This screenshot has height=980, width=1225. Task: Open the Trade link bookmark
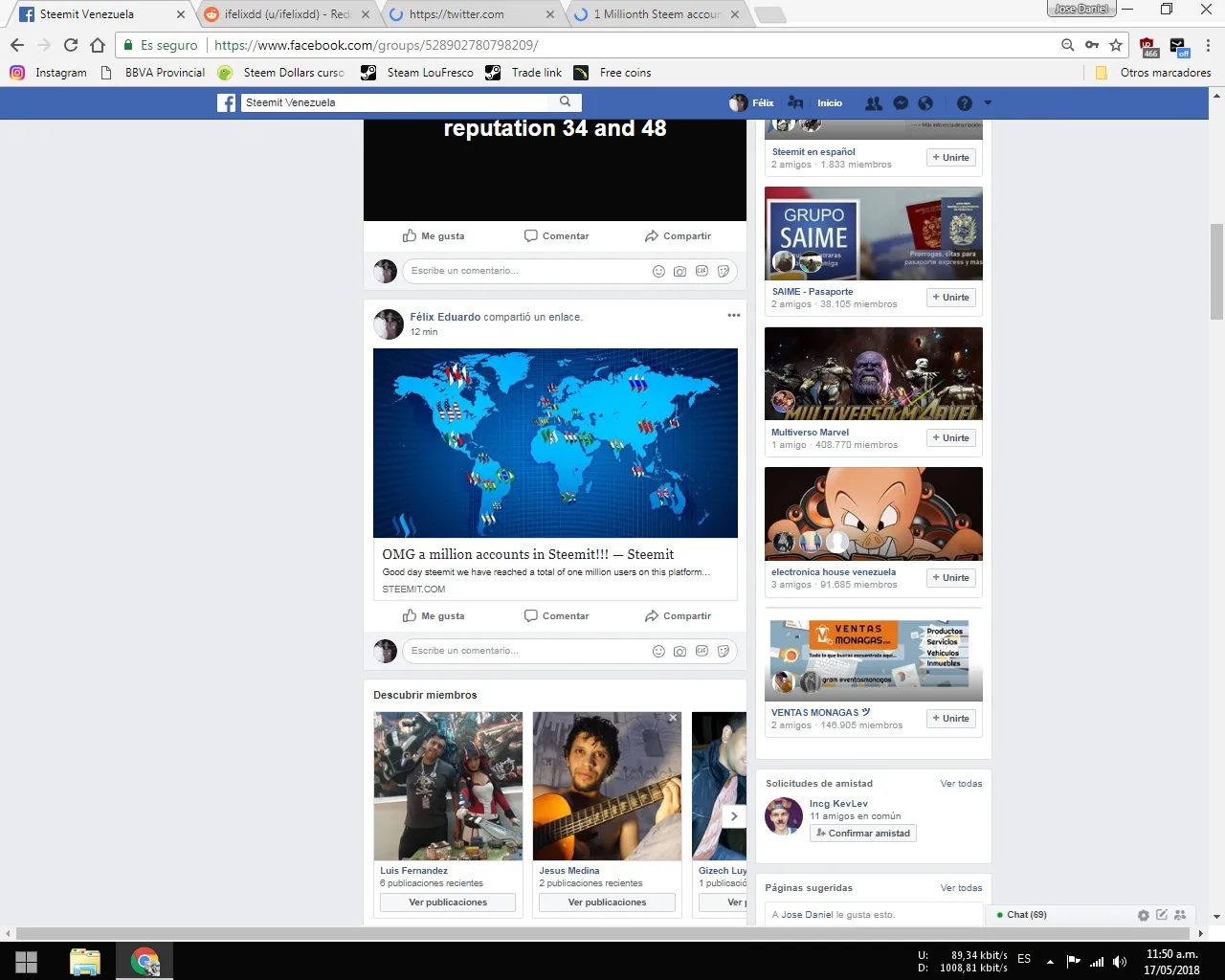coord(523,73)
